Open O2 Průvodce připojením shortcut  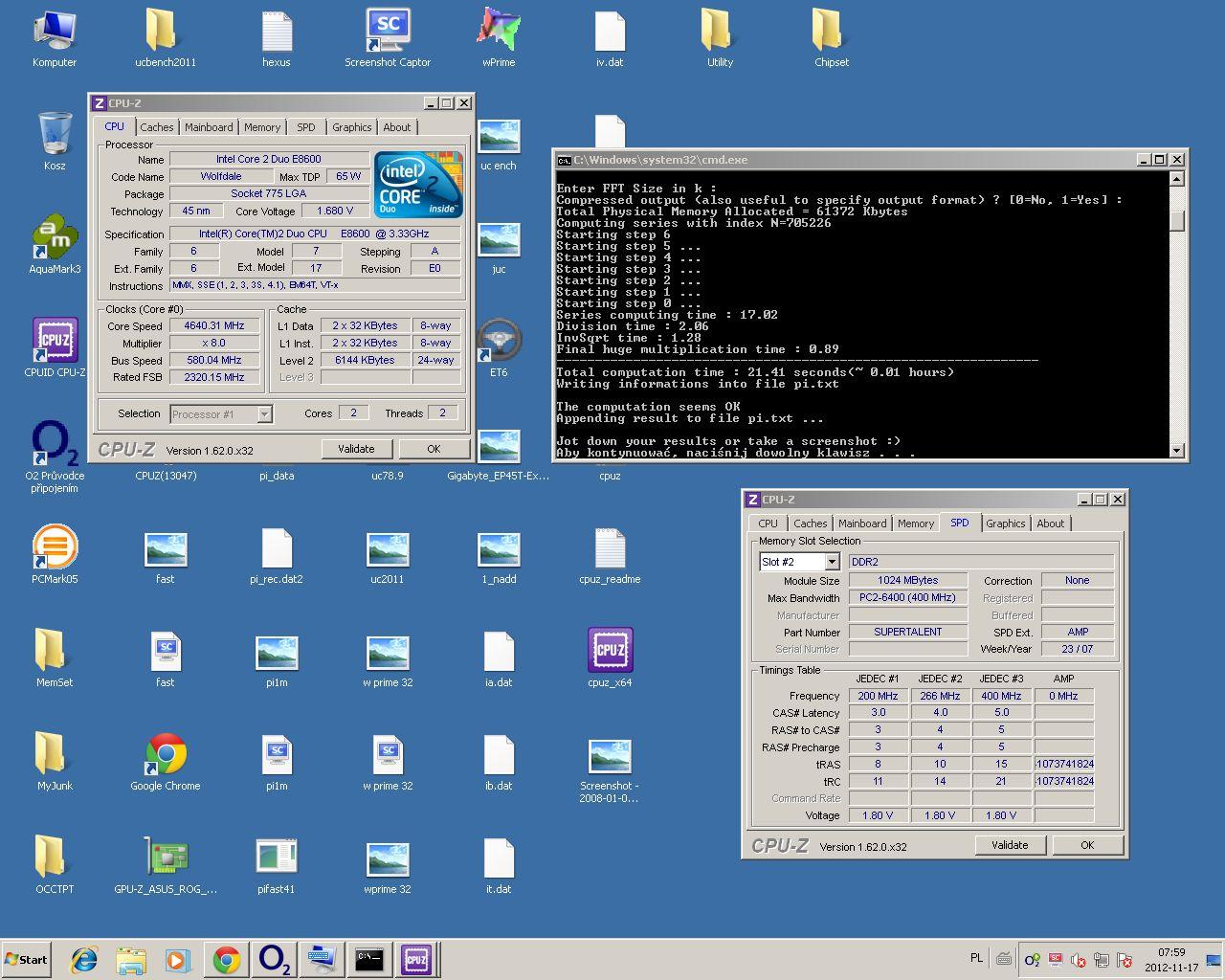55,457
